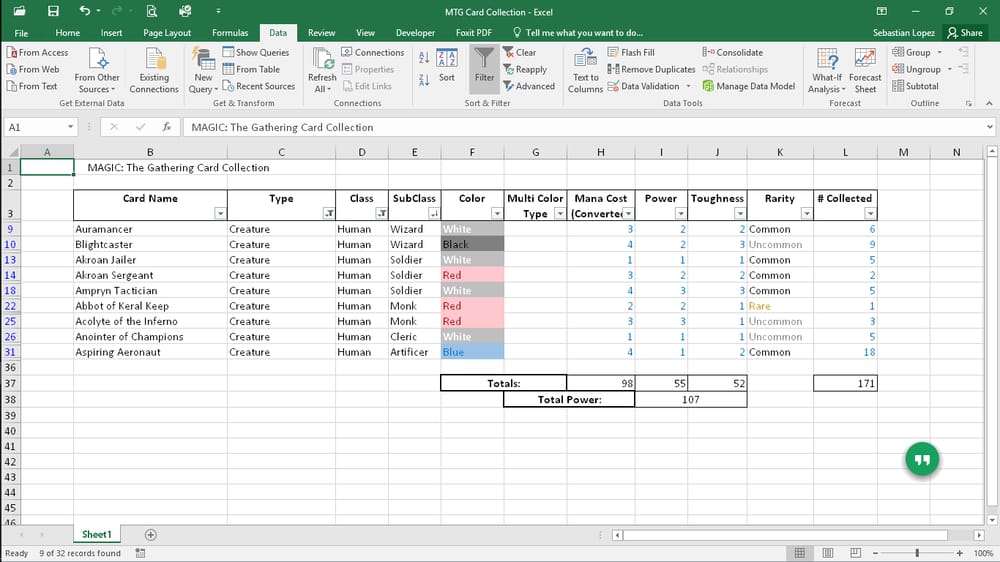
Task: Click the Connections button
Action: click(x=372, y=52)
